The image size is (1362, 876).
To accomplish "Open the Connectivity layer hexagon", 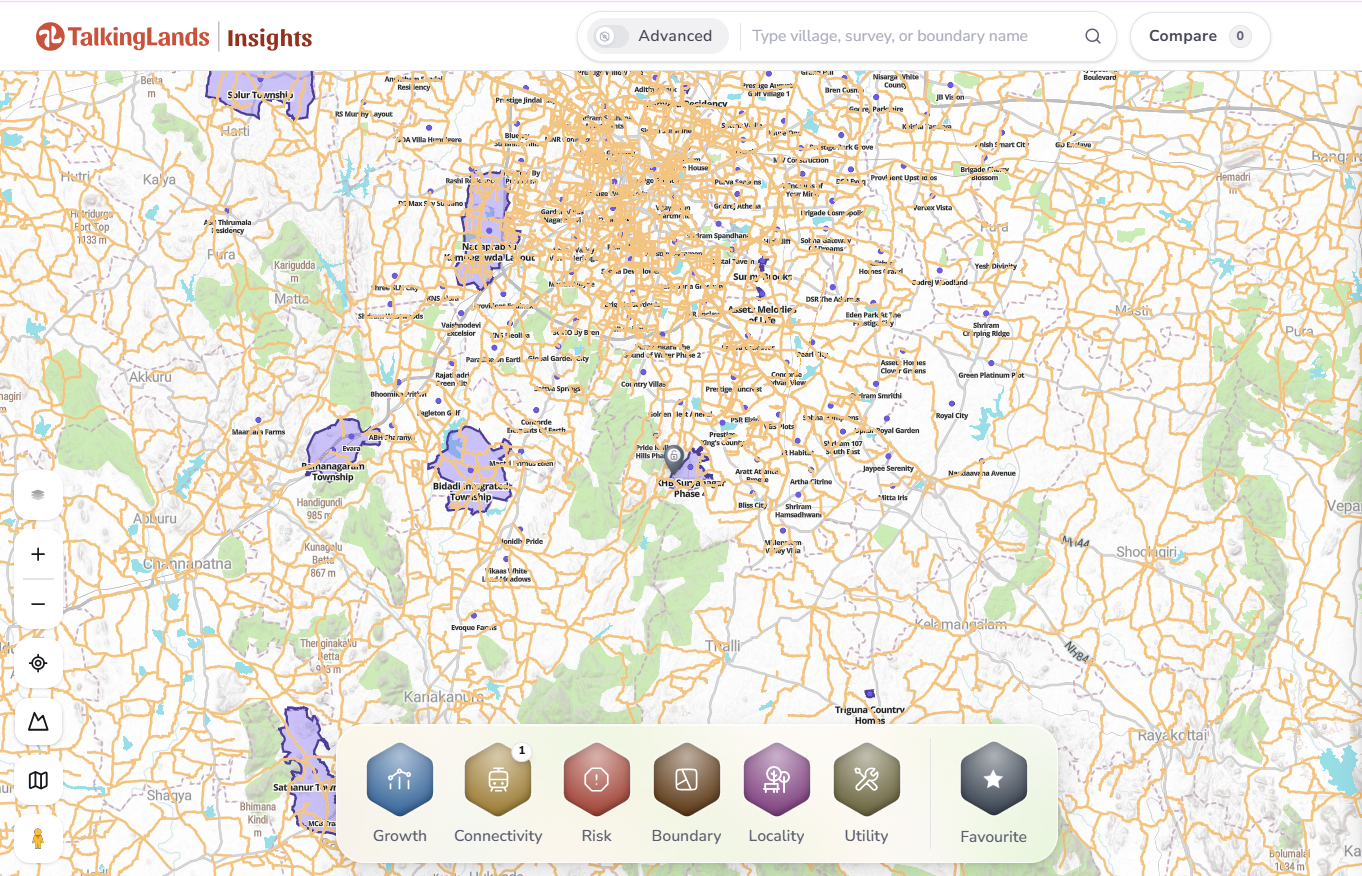I will coord(498,780).
